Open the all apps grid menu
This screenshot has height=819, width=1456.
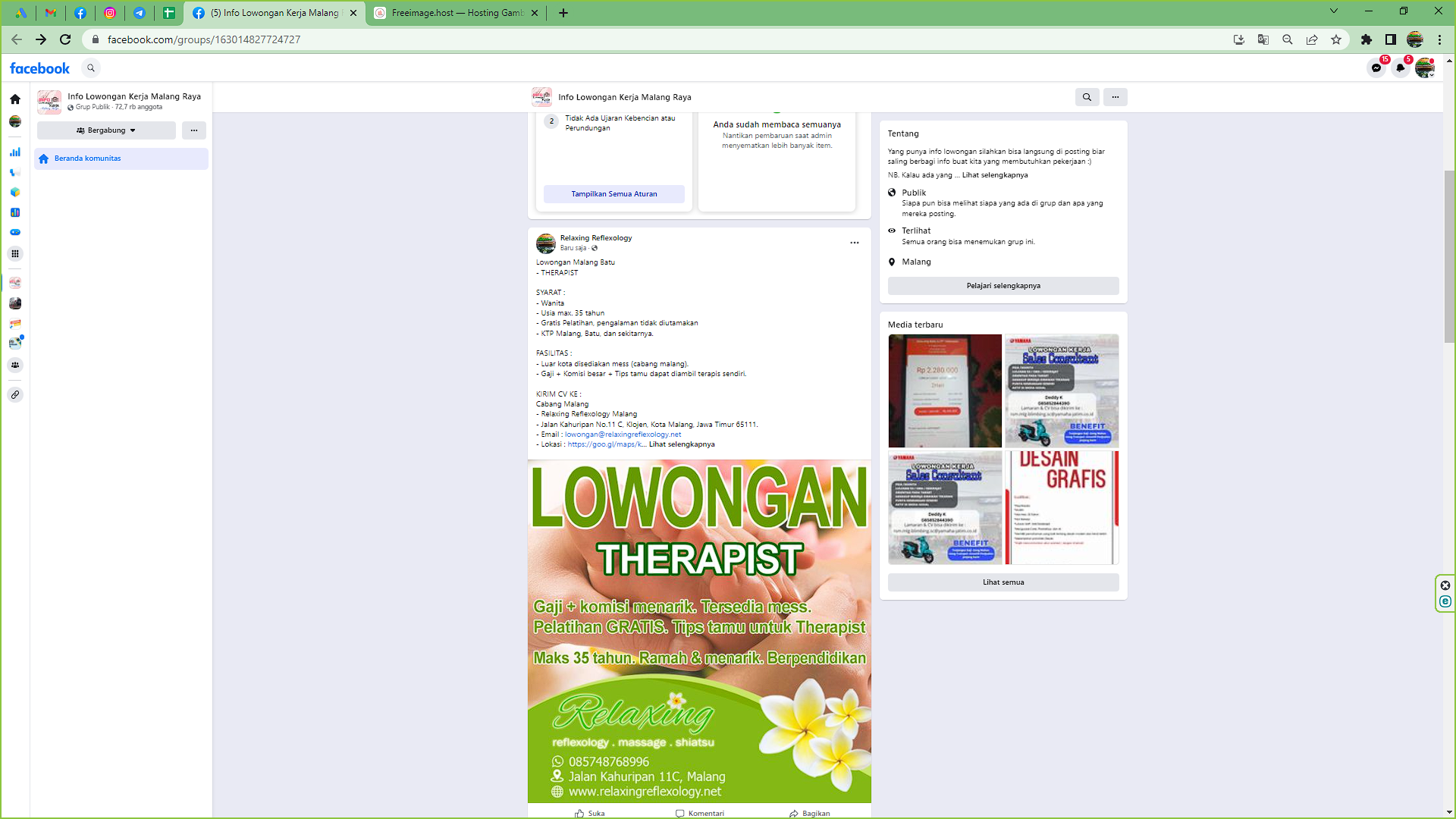15,254
